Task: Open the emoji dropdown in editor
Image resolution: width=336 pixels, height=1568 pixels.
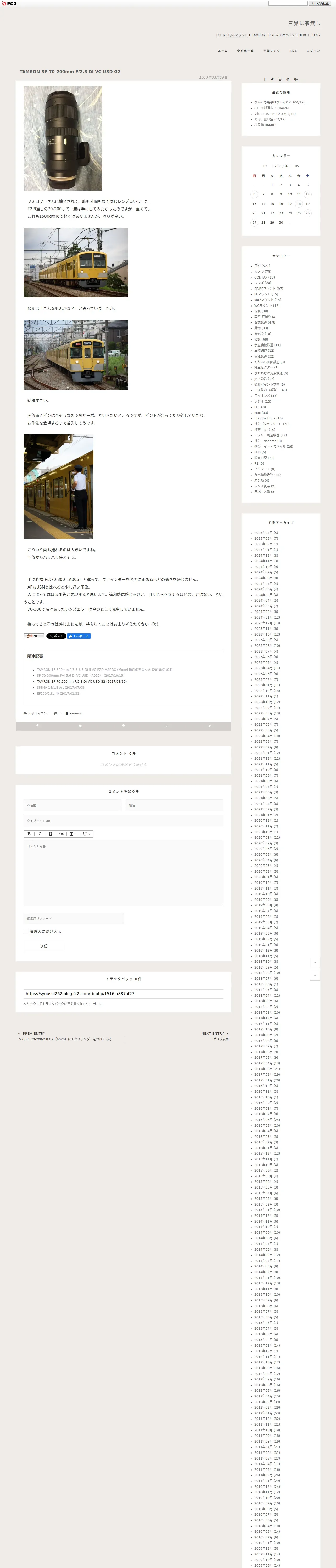Action: click(x=87, y=834)
